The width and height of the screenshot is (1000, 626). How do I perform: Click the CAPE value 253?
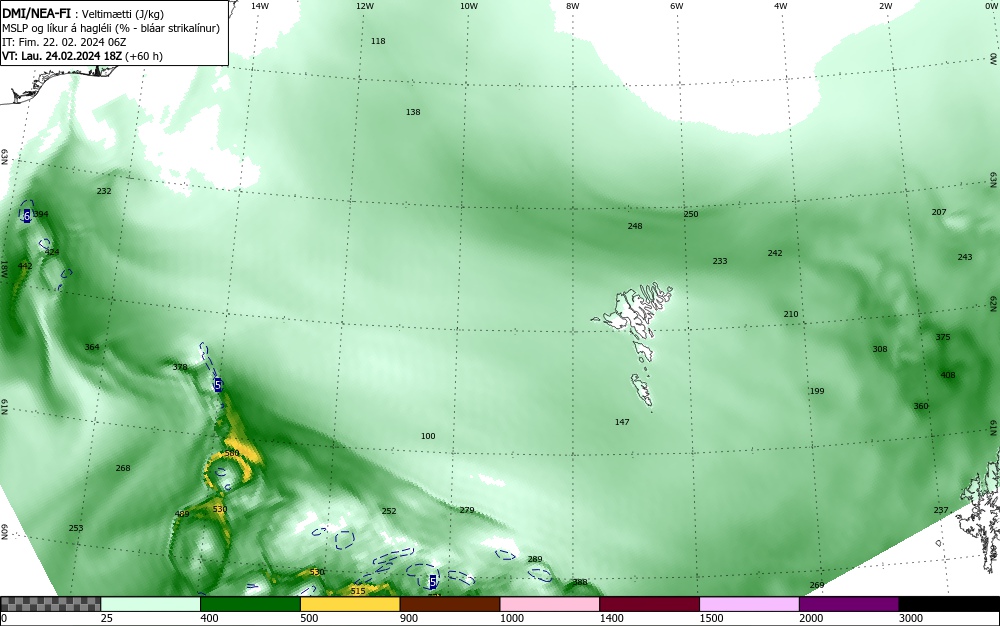click(76, 528)
